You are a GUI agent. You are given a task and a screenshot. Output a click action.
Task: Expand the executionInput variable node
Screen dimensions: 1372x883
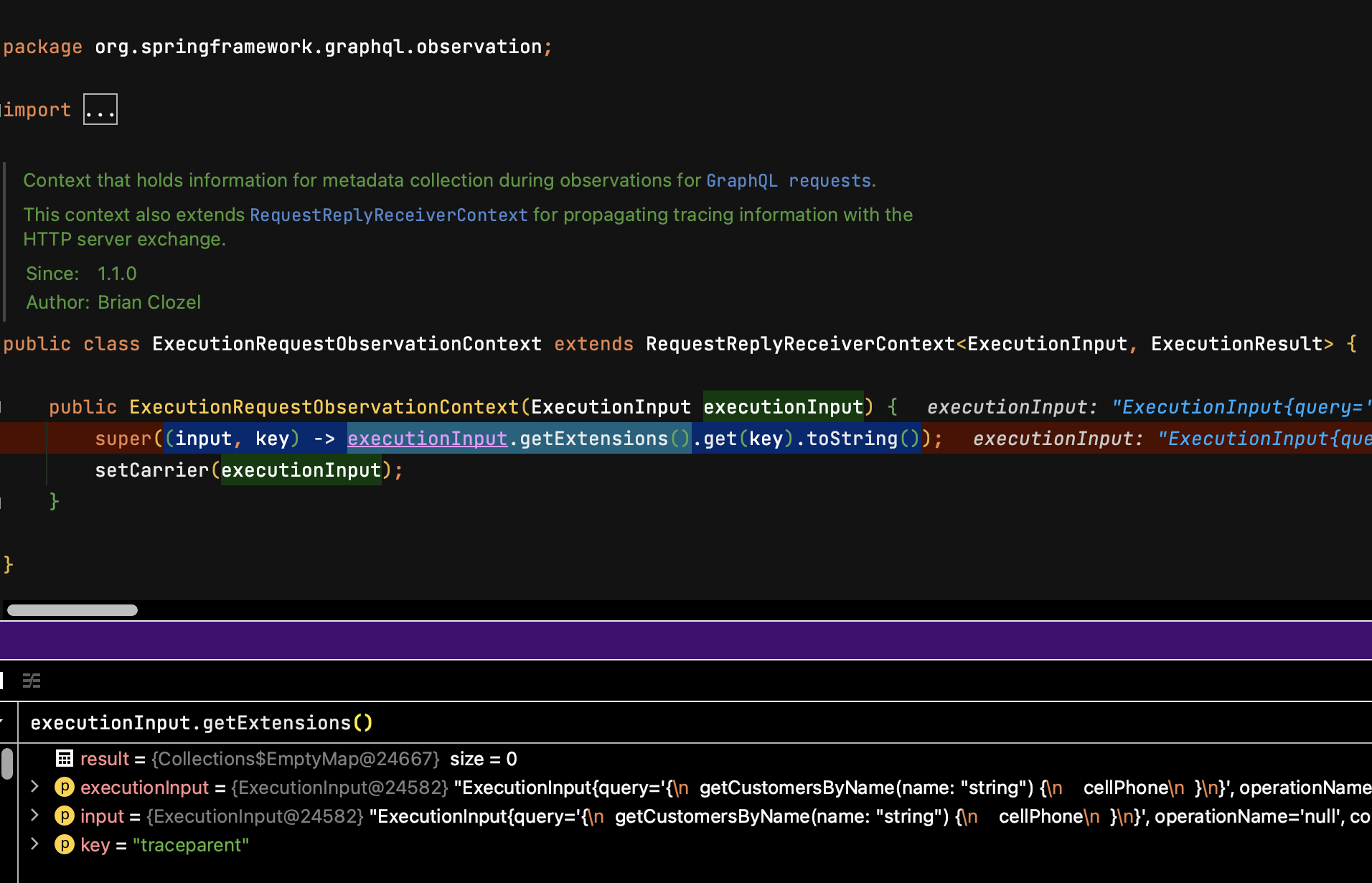tap(34, 787)
